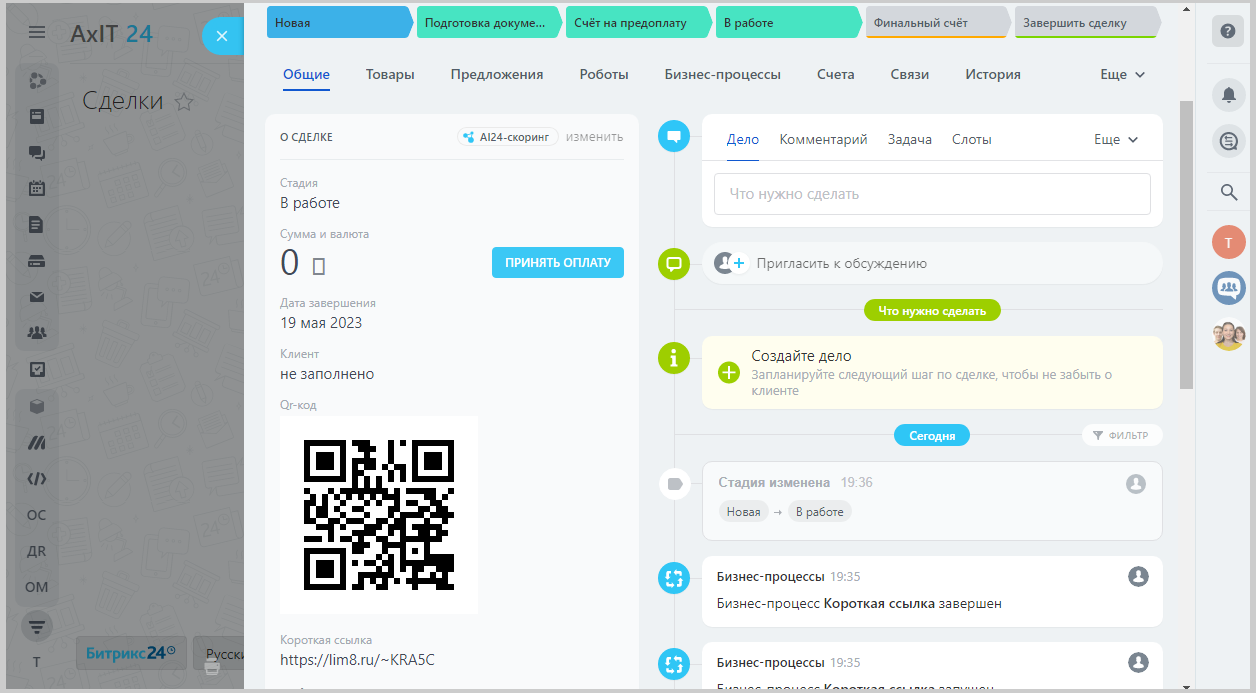Click изменить link in О сделке
This screenshot has width=1256, height=693.
pyautogui.click(x=594, y=137)
